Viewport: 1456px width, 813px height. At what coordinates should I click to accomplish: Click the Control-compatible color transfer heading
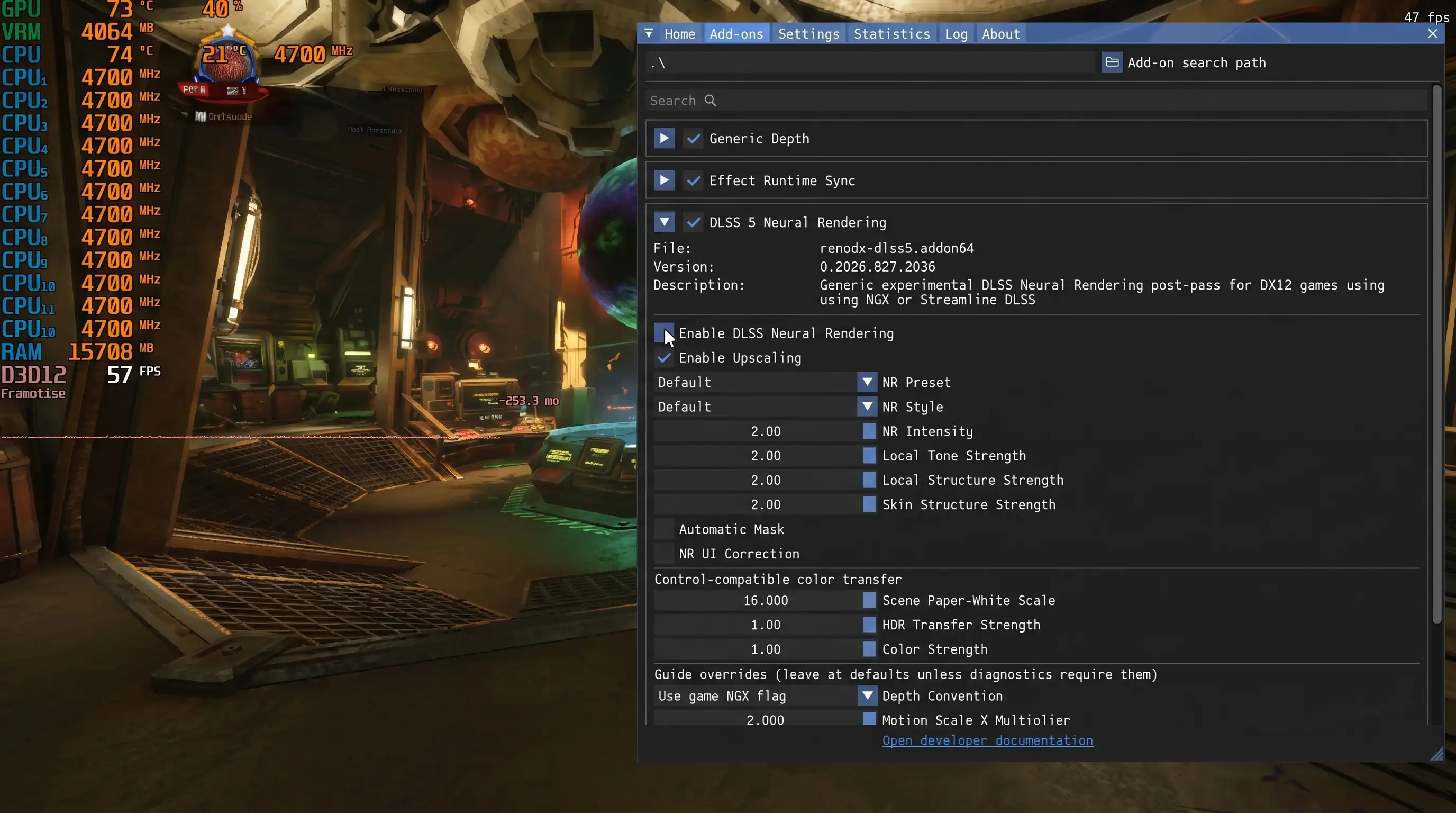click(x=778, y=580)
